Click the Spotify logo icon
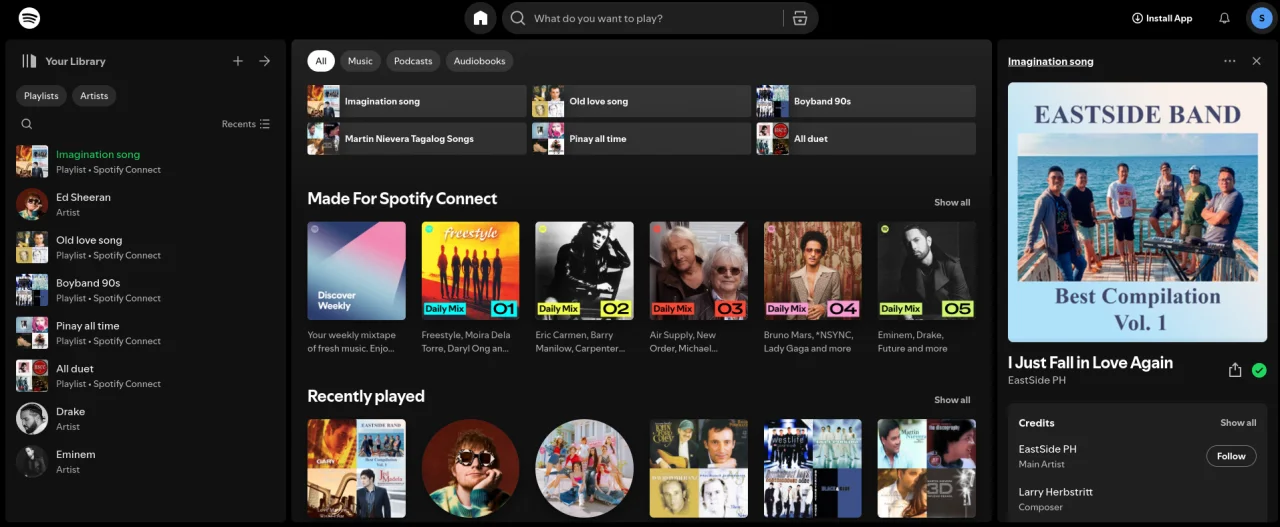The height and width of the screenshot is (527, 1280). (x=30, y=18)
